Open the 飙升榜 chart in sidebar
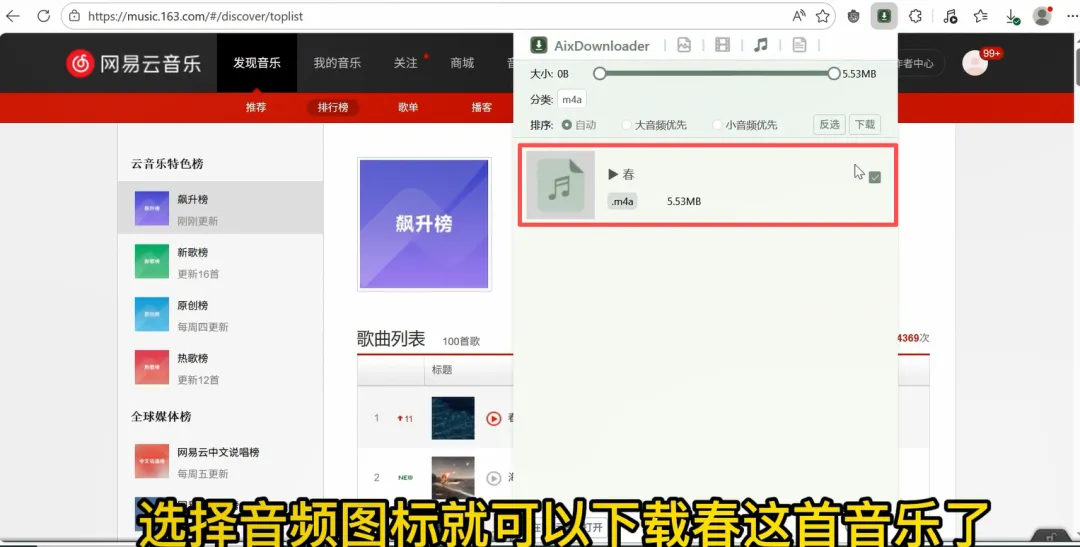The width and height of the screenshot is (1080, 547). click(x=220, y=209)
